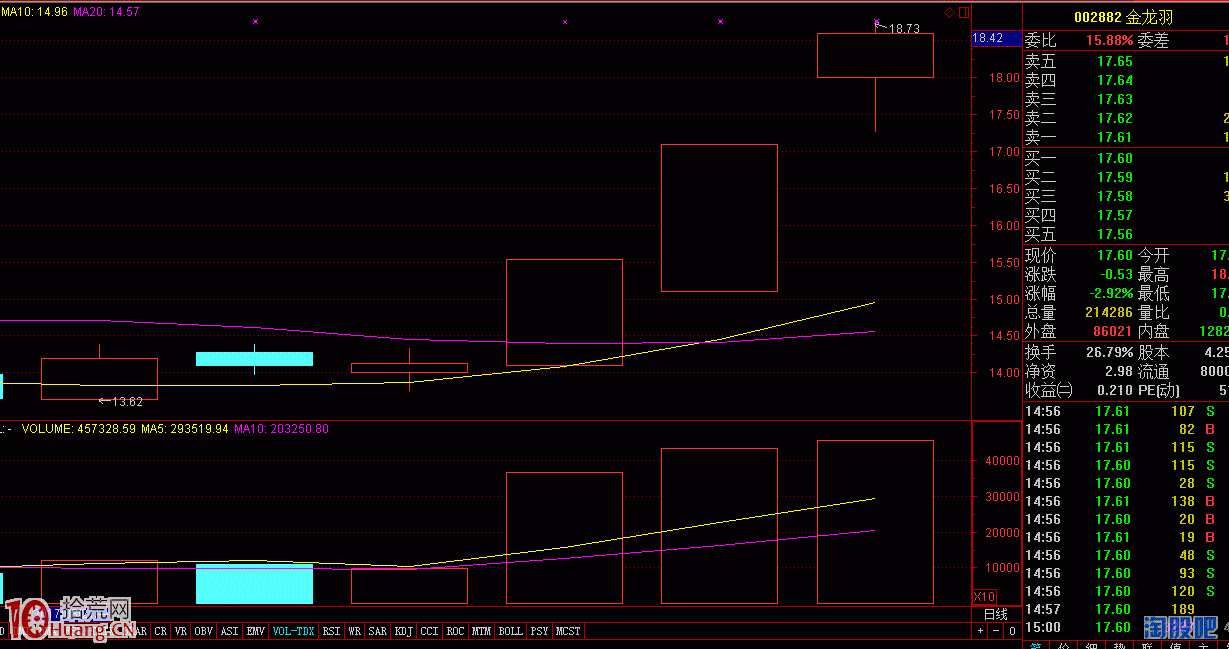Open the SAR indicator tab
Viewport: 1229px width, 649px height.
[378, 632]
